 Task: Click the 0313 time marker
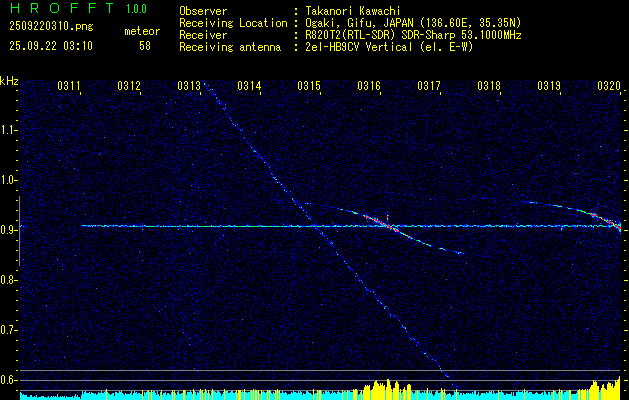point(189,85)
